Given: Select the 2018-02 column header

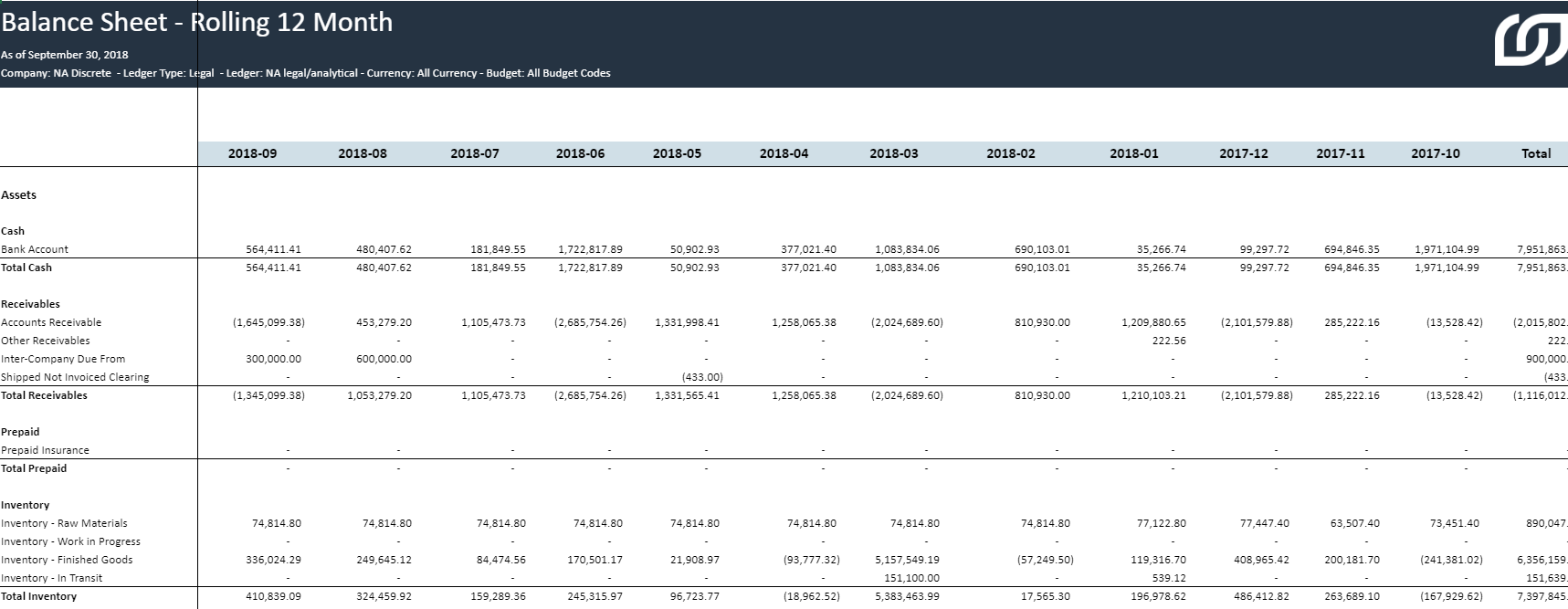Looking at the screenshot, I should pyautogui.click(x=1011, y=153).
